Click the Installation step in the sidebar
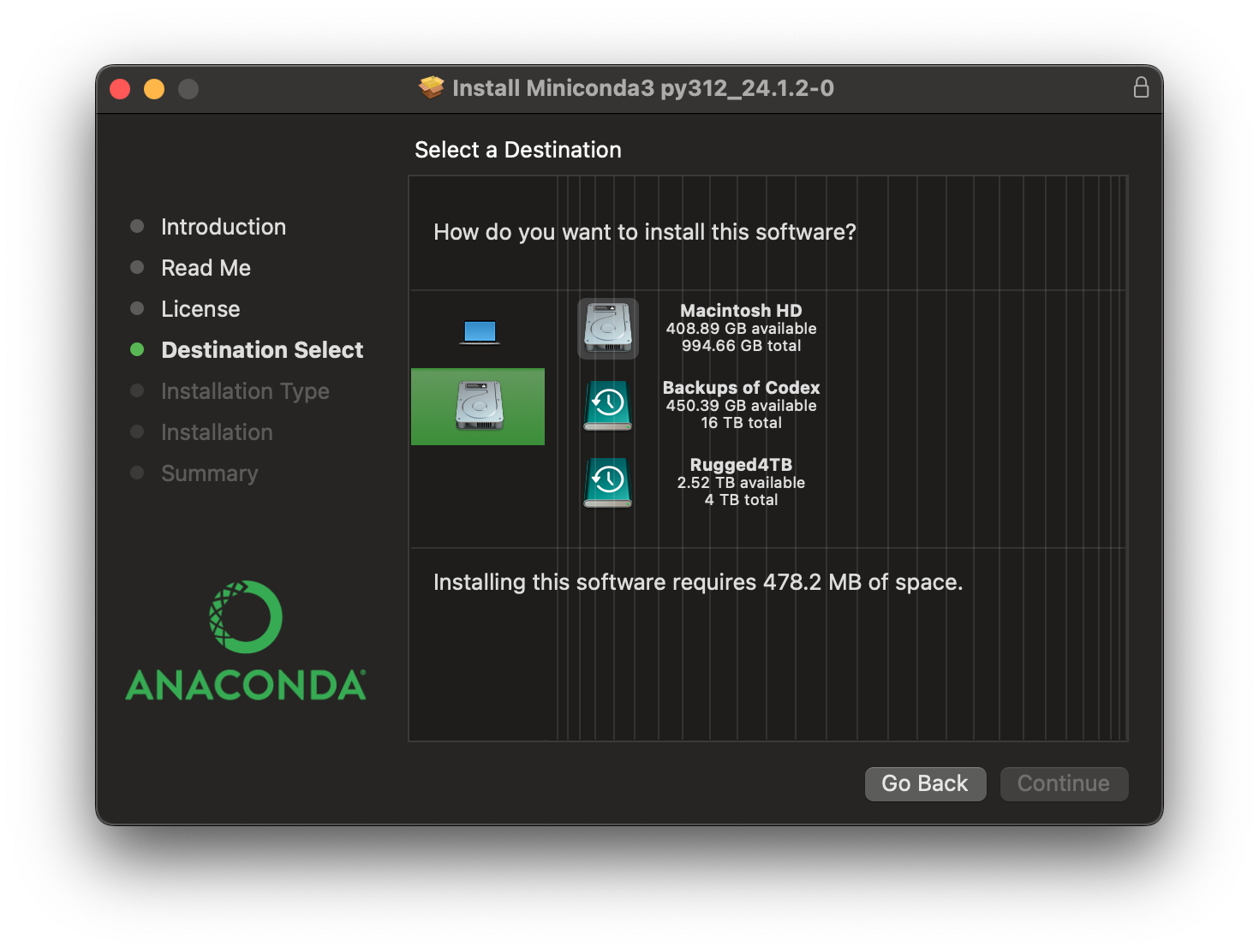Viewport: 1259px width, 952px height. (217, 432)
